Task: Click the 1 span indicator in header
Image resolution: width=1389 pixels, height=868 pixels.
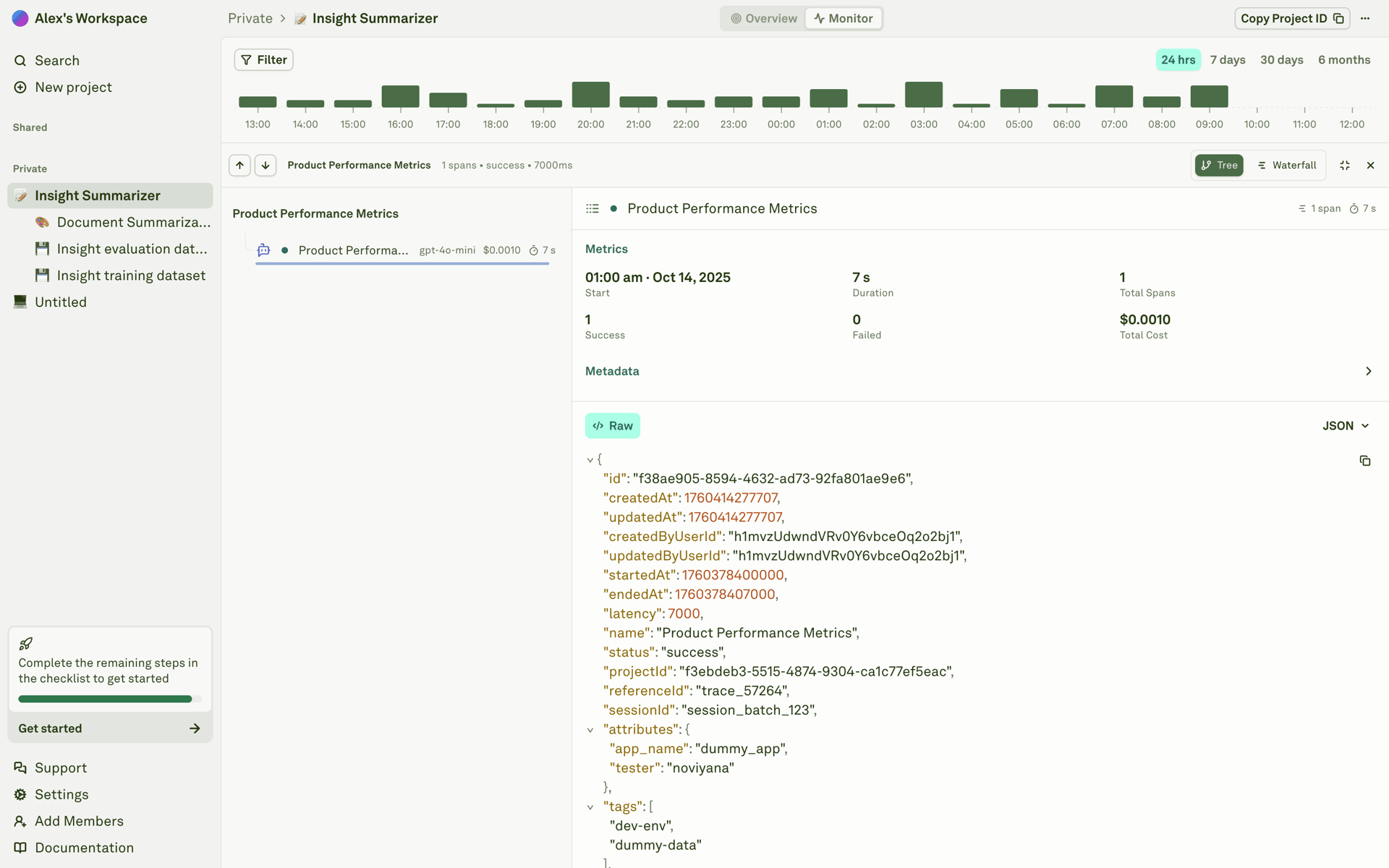Action: tap(1320, 209)
